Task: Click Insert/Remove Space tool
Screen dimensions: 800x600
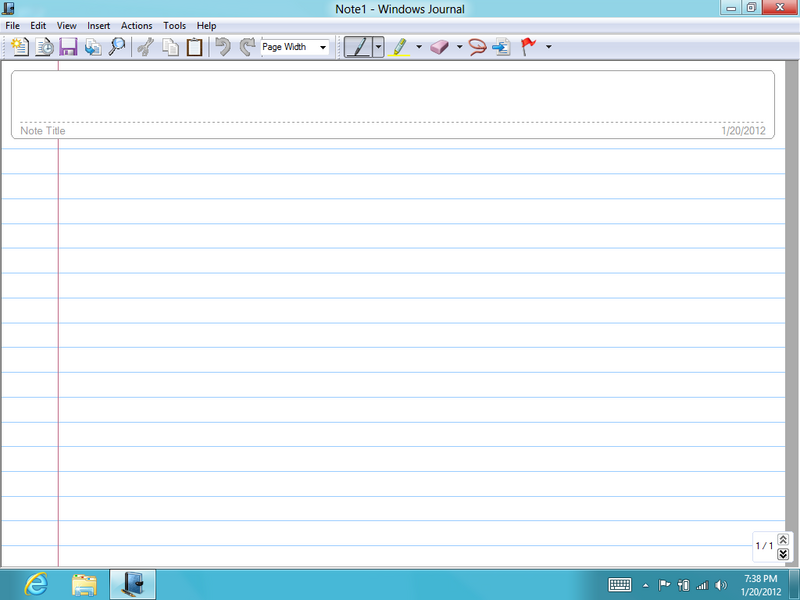Action: point(502,47)
